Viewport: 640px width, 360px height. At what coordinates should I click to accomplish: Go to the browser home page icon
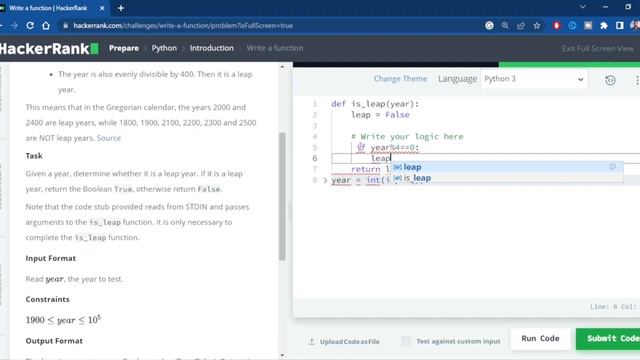click(46, 25)
